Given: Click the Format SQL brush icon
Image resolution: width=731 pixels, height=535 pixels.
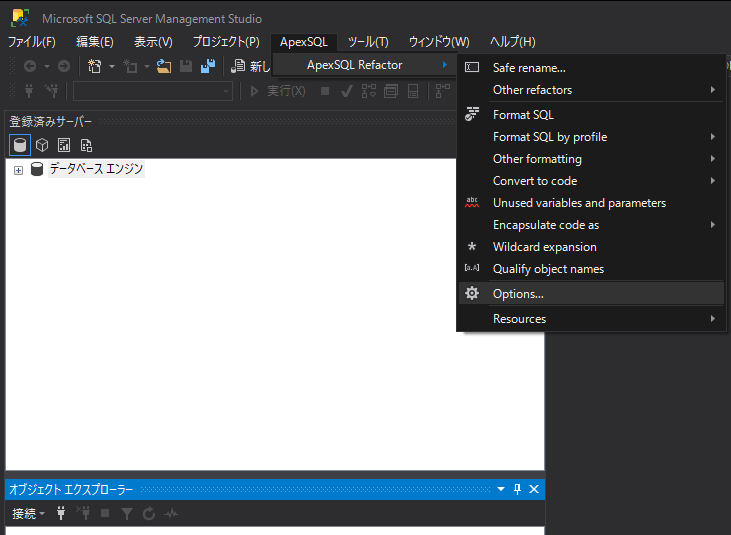Looking at the screenshot, I should (x=472, y=114).
